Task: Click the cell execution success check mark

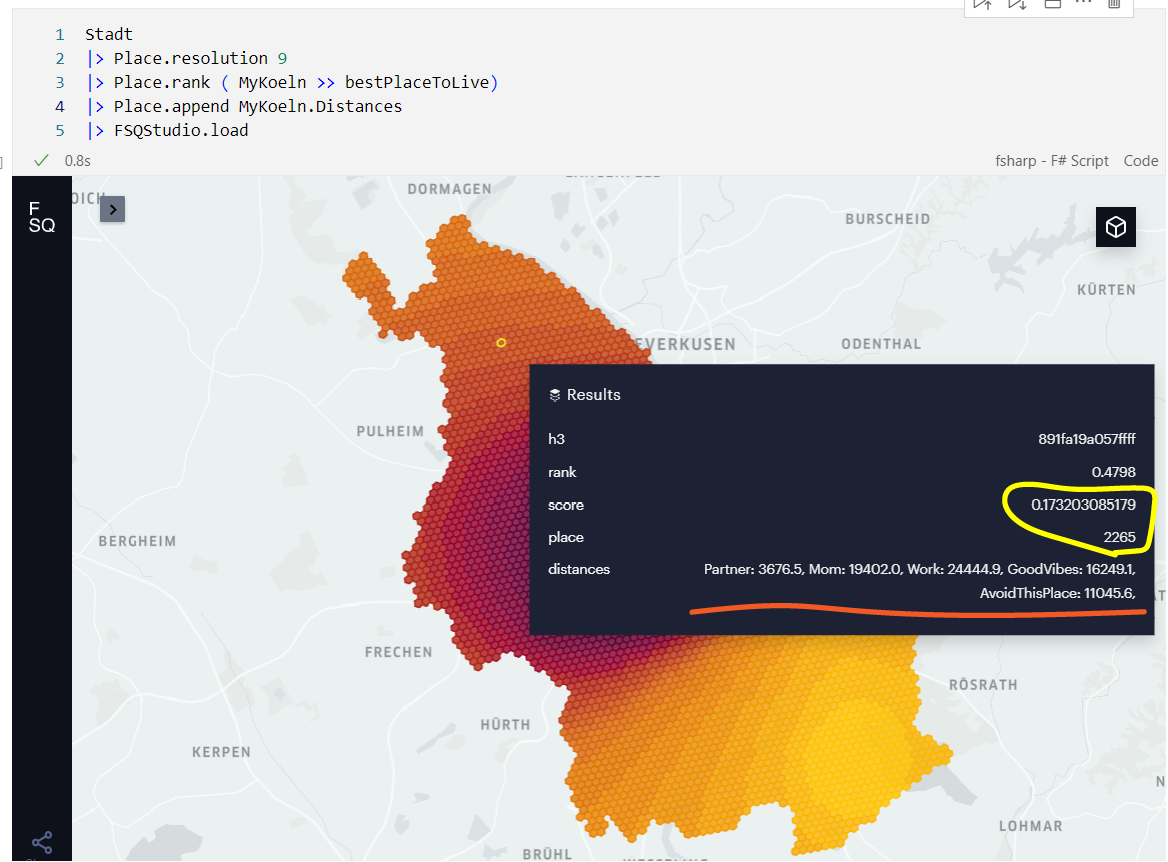Action: point(42,160)
